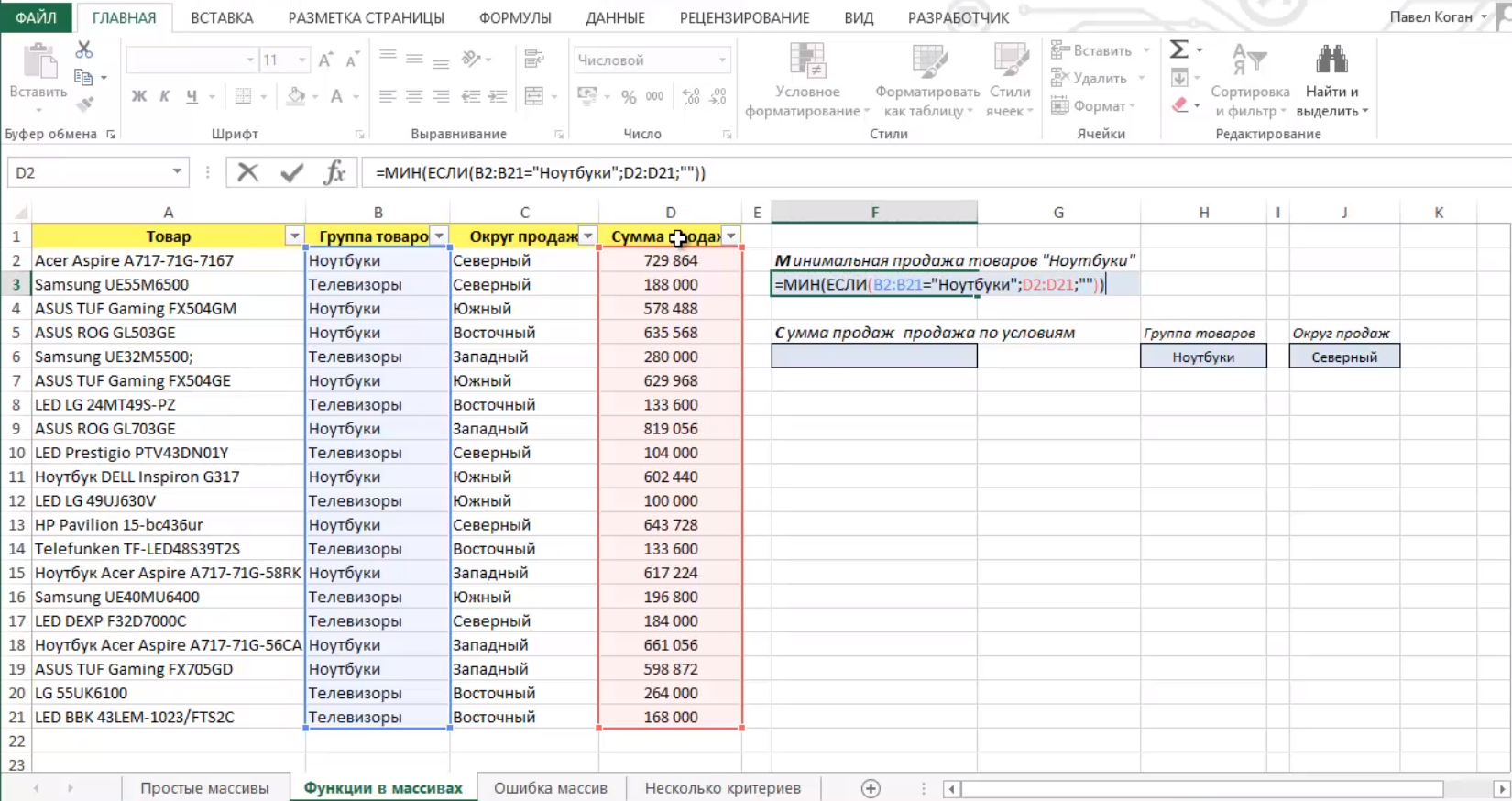This screenshot has width=1512, height=801.
Task: Switch to the РЕЦЕНЗИРОВАНИЕ ribbon tab
Action: 744,17
